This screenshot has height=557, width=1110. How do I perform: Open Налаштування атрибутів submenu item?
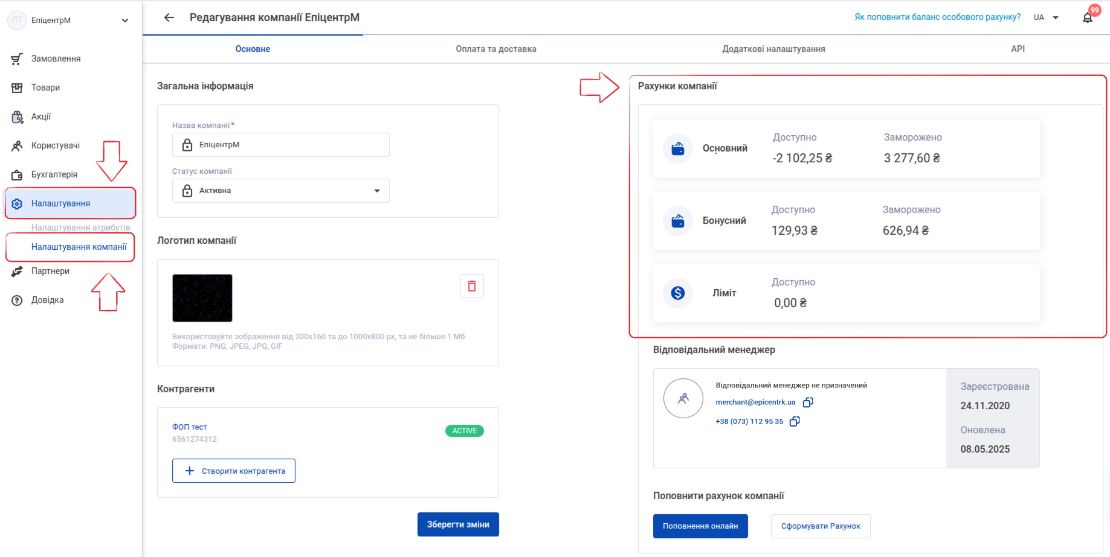pyautogui.click(x=80, y=229)
